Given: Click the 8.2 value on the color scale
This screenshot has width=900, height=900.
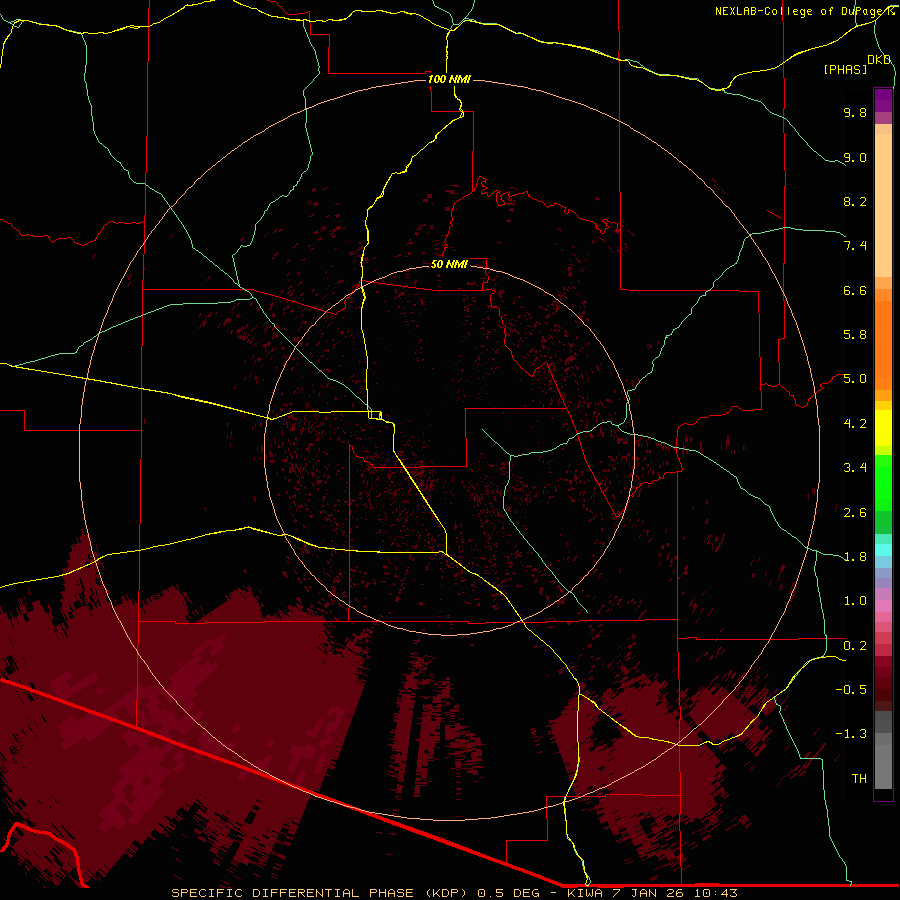Looking at the screenshot, I should tap(855, 201).
